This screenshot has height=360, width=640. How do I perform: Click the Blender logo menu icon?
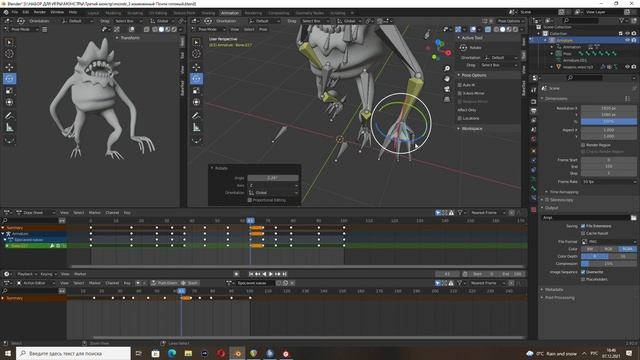click(6, 12)
